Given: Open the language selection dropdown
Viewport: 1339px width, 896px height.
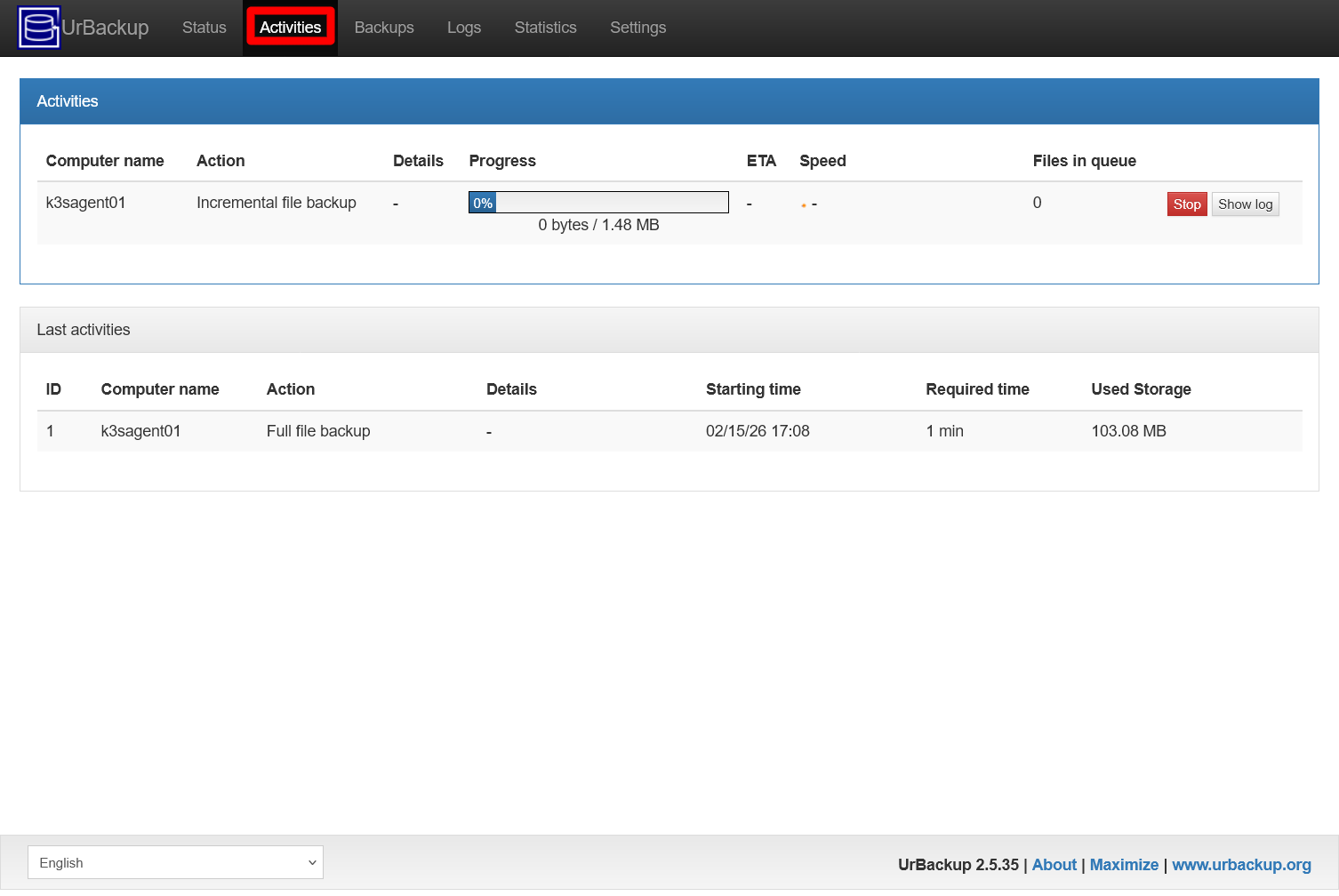Looking at the screenshot, I should (x=175, y=862).
